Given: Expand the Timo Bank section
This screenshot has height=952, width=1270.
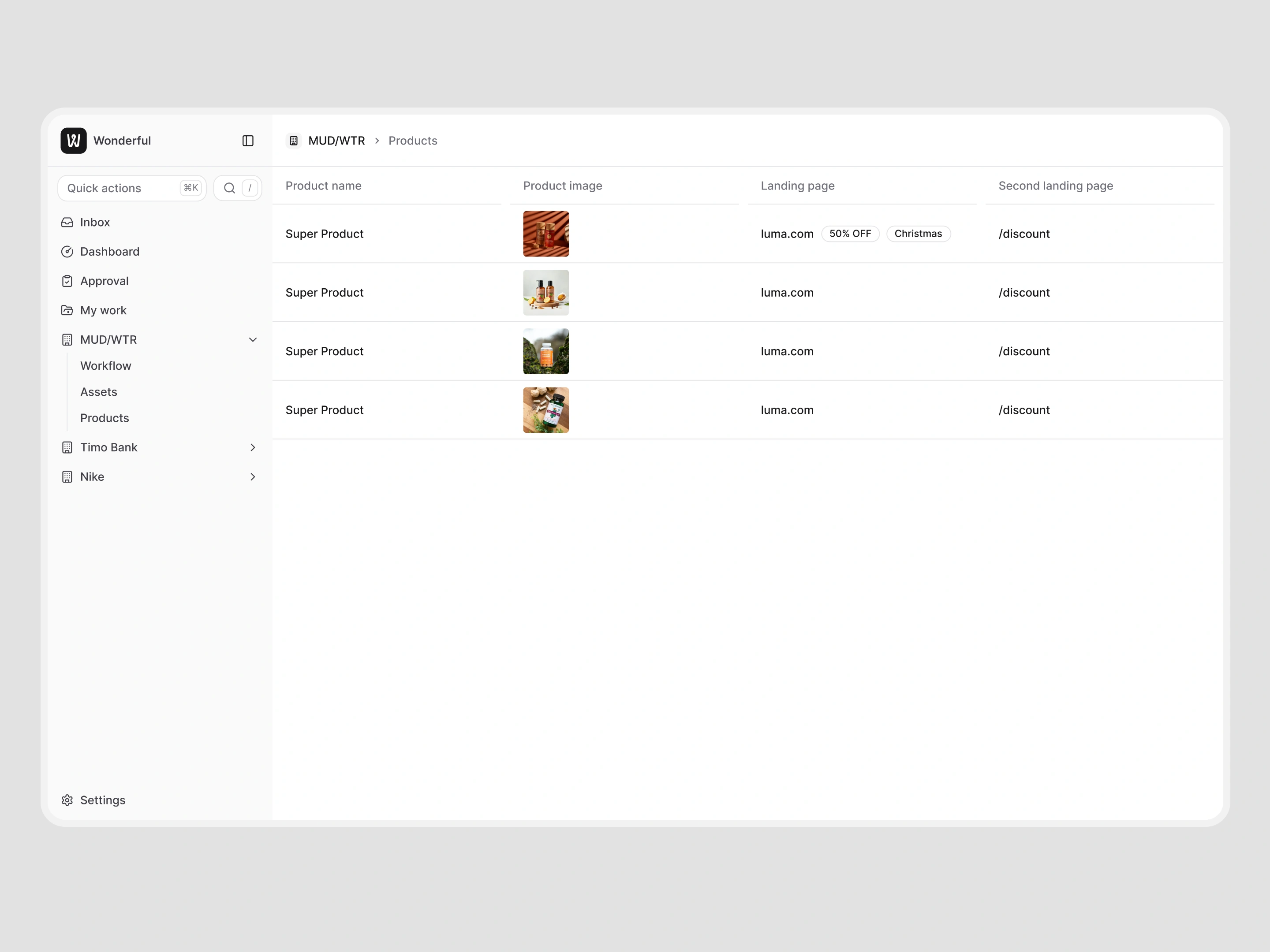Looking at the screenshot, I should point(253,448).
